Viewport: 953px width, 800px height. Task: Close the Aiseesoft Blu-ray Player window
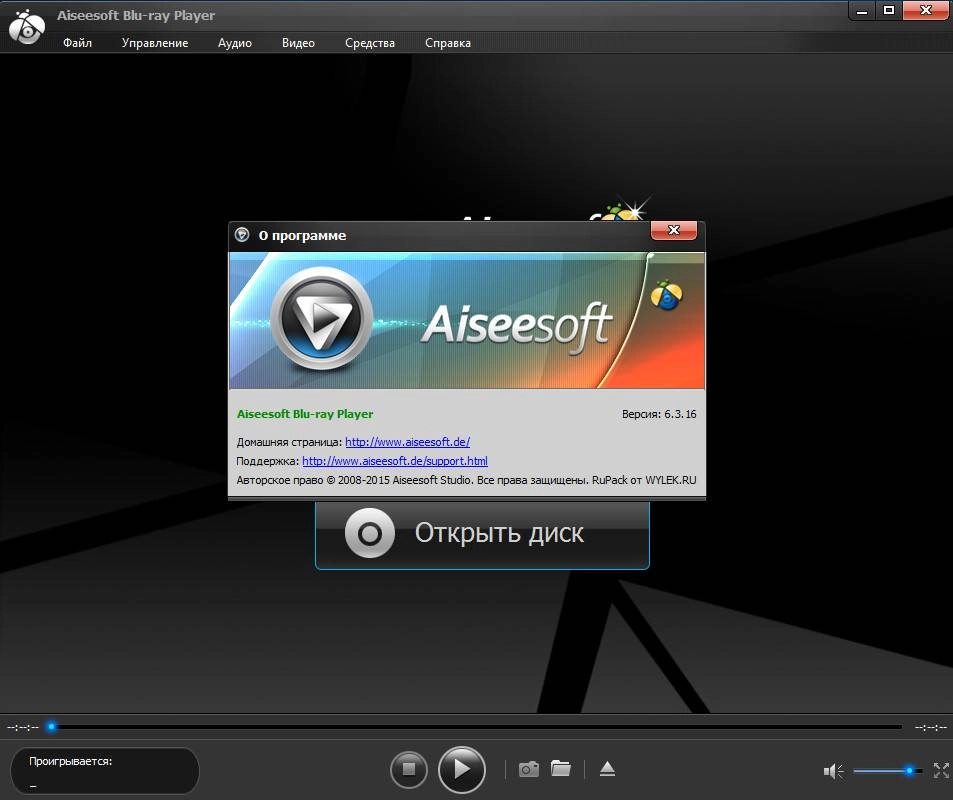(x=926, y=11)
